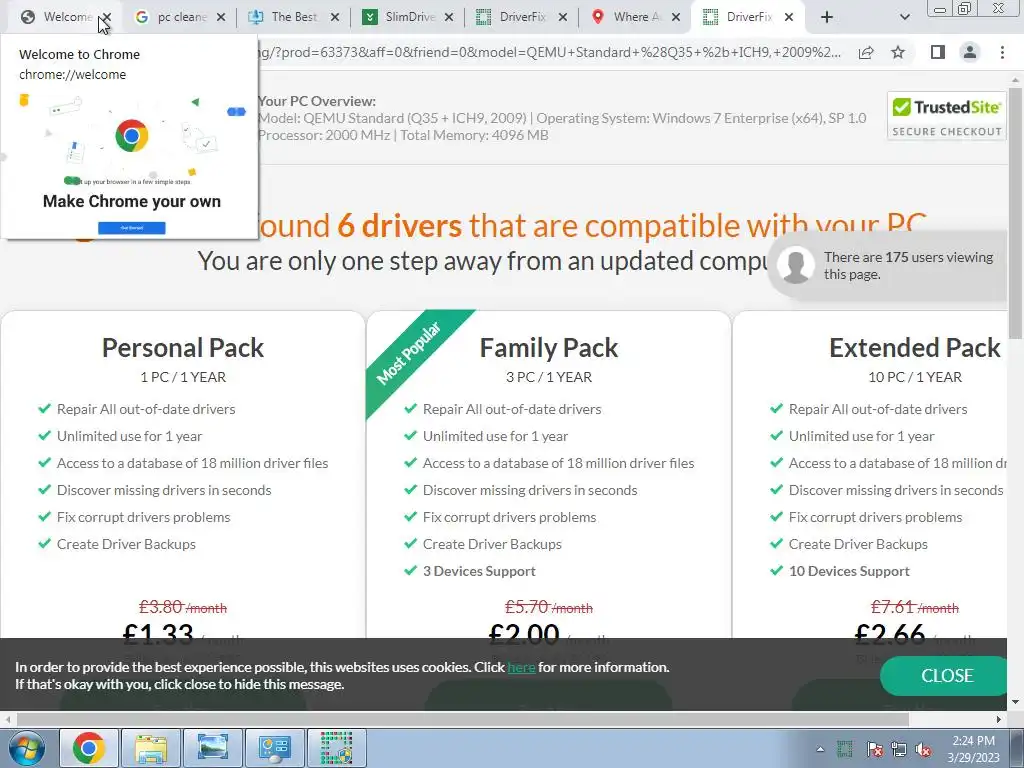The height and width of the screenshot is (768, 1024).
Task: Close the 'pc cleane' tab
Action: [221, 18]
